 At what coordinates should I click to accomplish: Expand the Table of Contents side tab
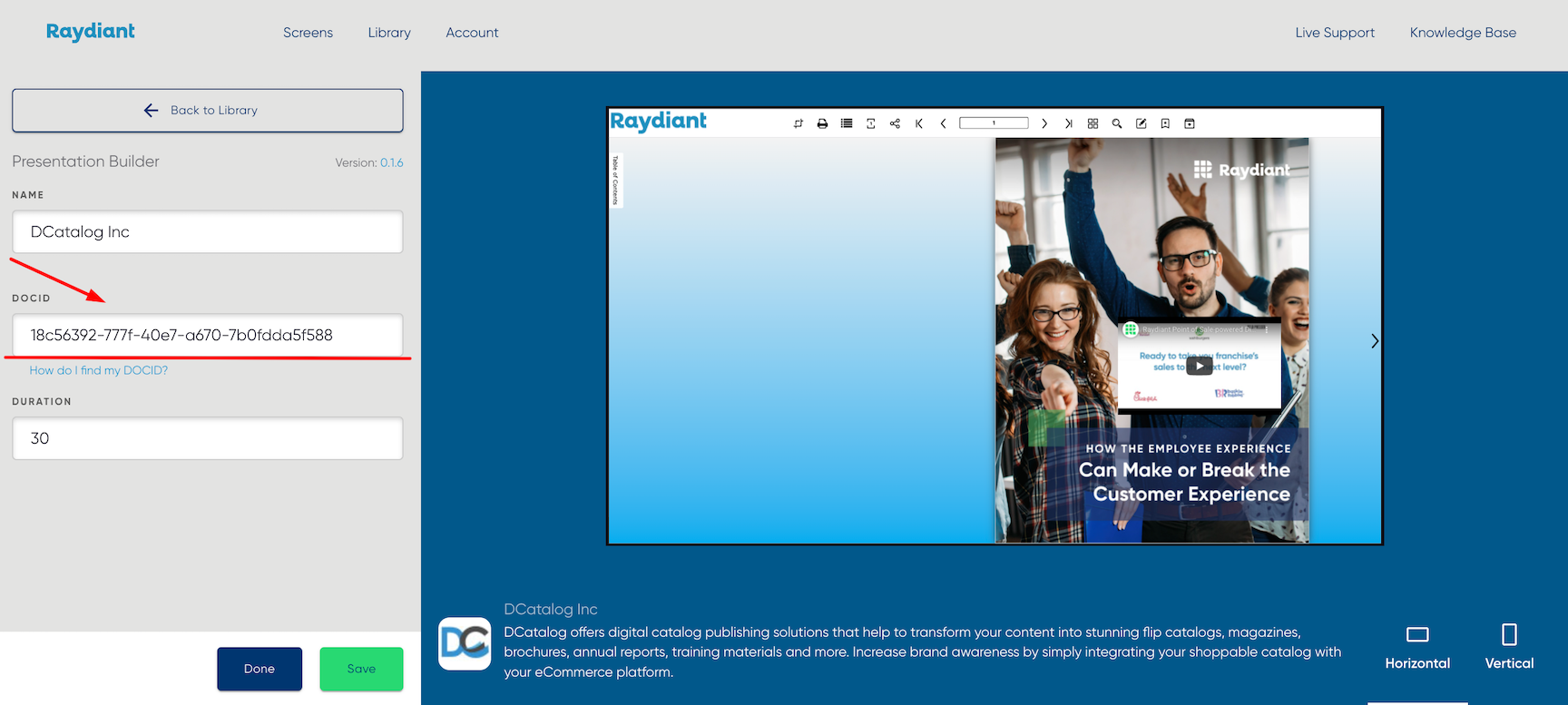[x=615, y=180]
